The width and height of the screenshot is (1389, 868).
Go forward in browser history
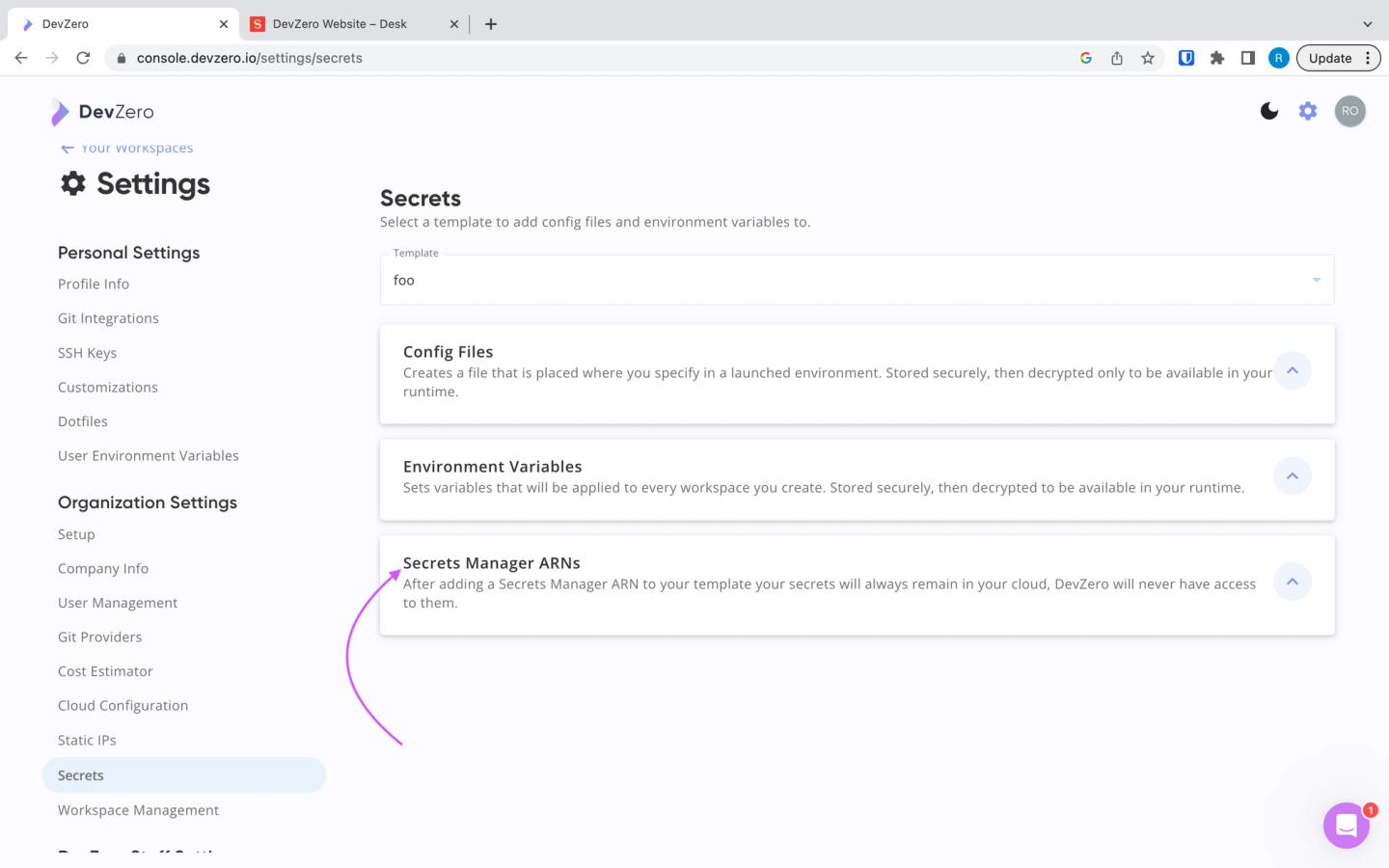pyautogui.click(x=52, y=58)
